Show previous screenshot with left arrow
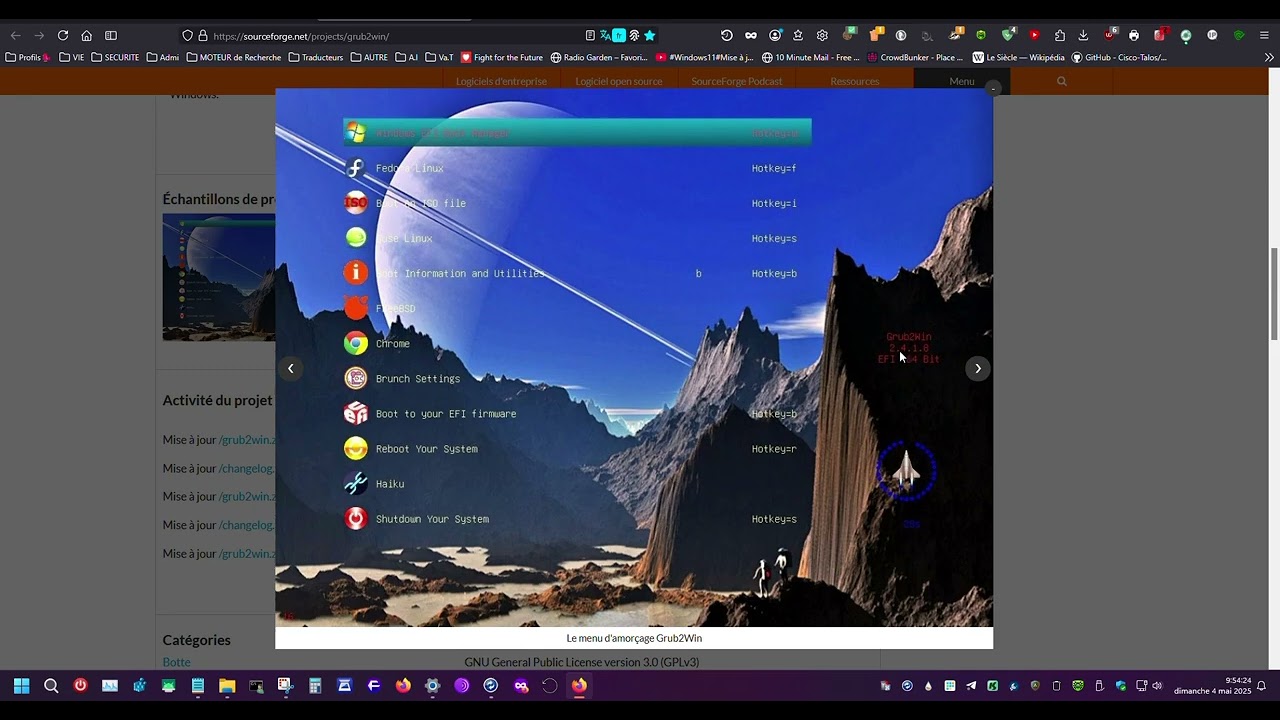1280x720 pixels. (291, 369)
